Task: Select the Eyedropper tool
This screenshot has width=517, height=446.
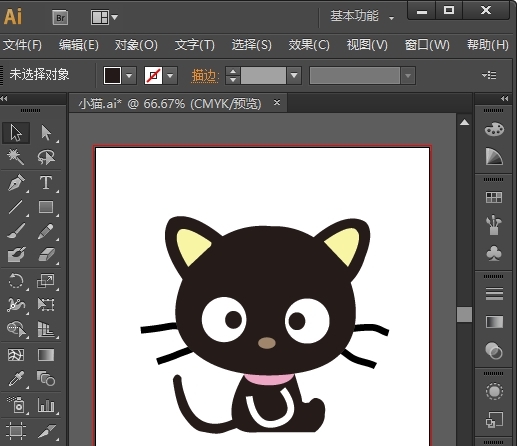Action: tap(16, 379)
